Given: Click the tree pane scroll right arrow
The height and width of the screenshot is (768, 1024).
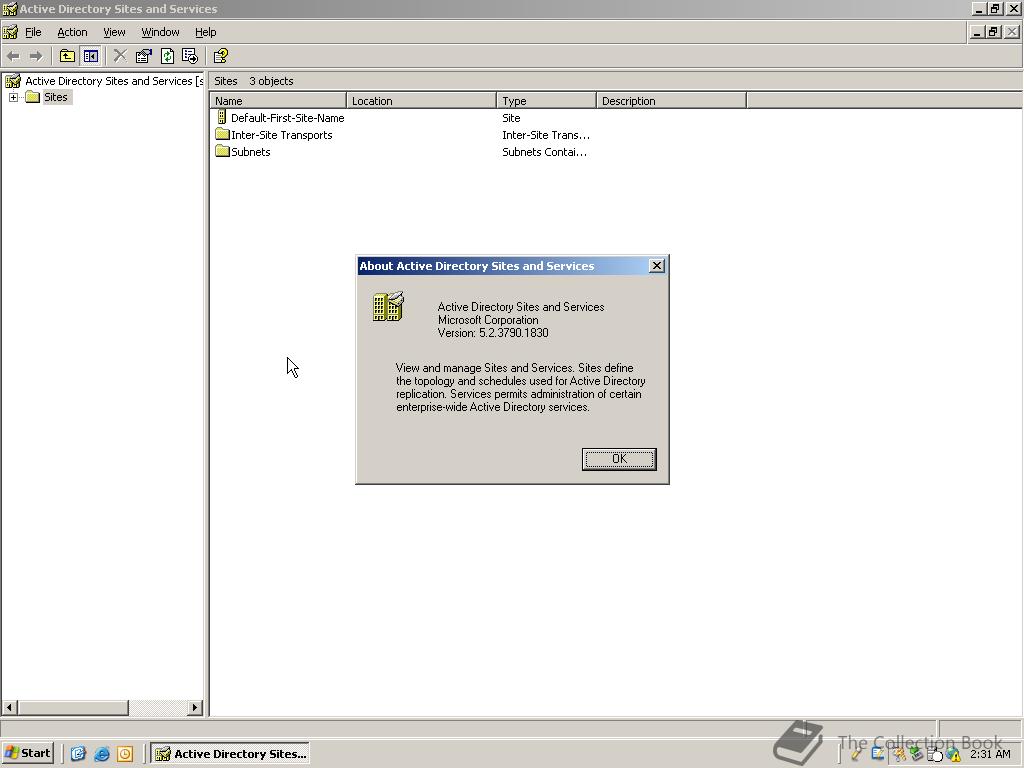Looking at the screenshot, I should coord(195,707).
